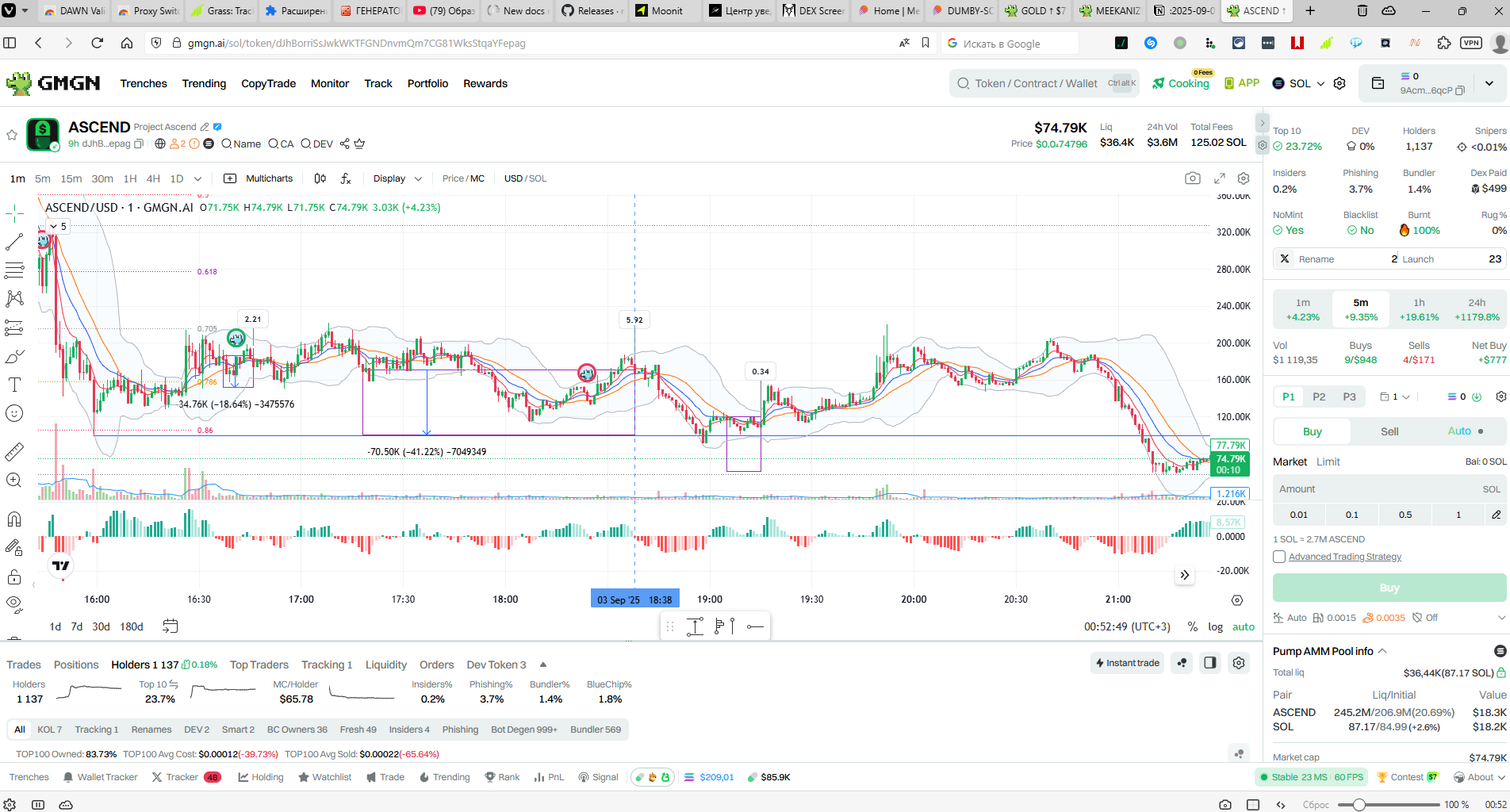The height and width of the screenshot is (812, 1510).
Task: Open the wallet count selector dropdown
Action: [x=1395, y=396]
